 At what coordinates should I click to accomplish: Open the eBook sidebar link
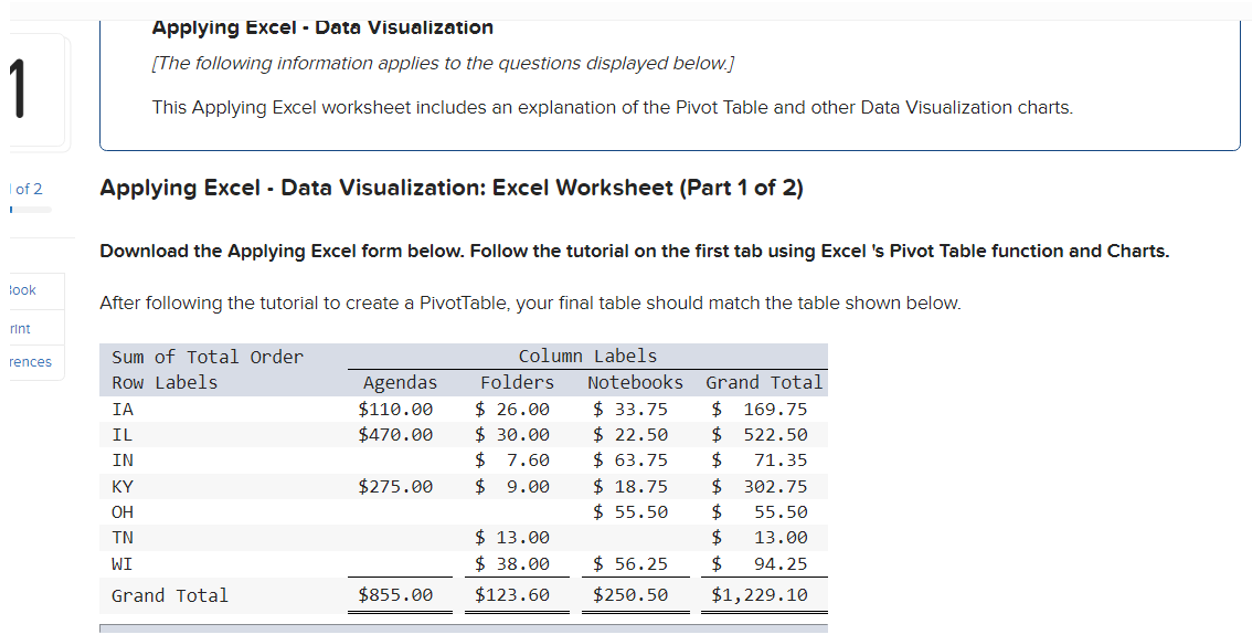click(21, 290)
